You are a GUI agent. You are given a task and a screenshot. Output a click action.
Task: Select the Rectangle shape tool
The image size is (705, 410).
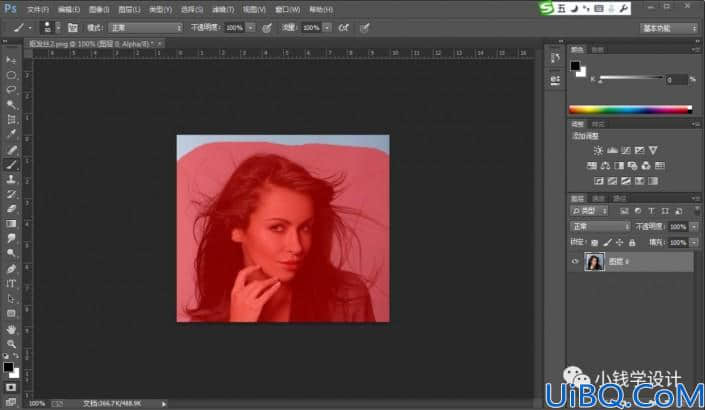(11, 313)
